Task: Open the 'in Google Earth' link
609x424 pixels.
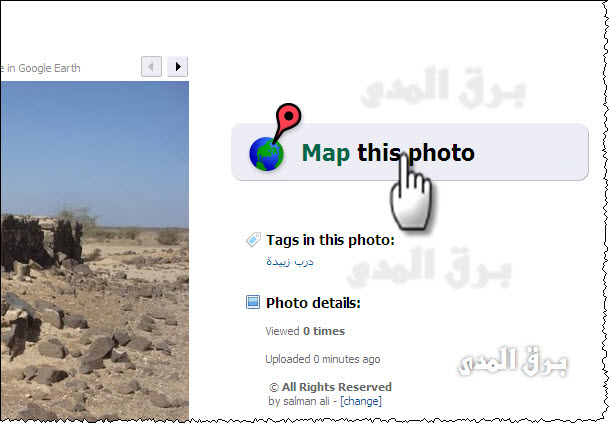Action: [x=40, y=68]
